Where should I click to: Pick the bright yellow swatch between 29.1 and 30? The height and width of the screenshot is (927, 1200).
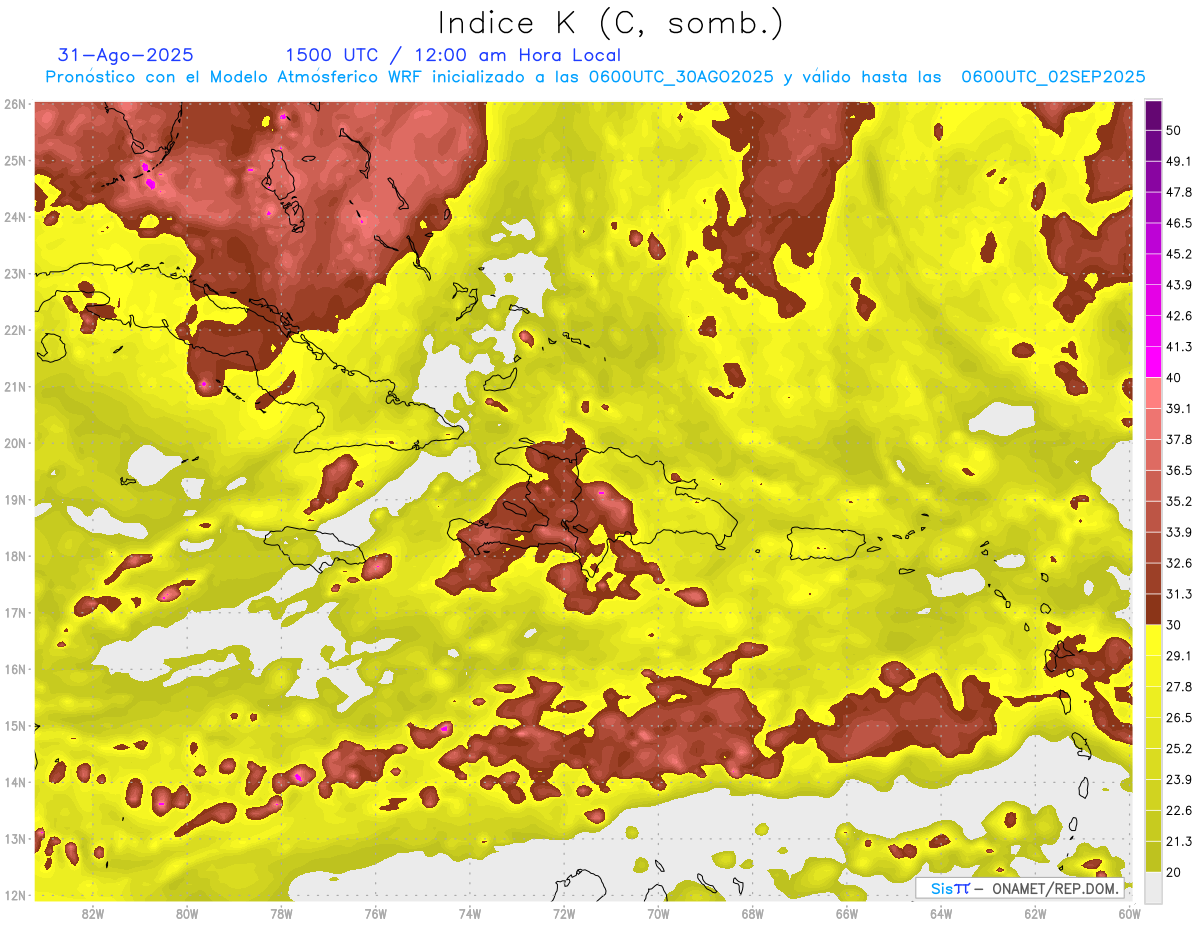pos(1153,640)
